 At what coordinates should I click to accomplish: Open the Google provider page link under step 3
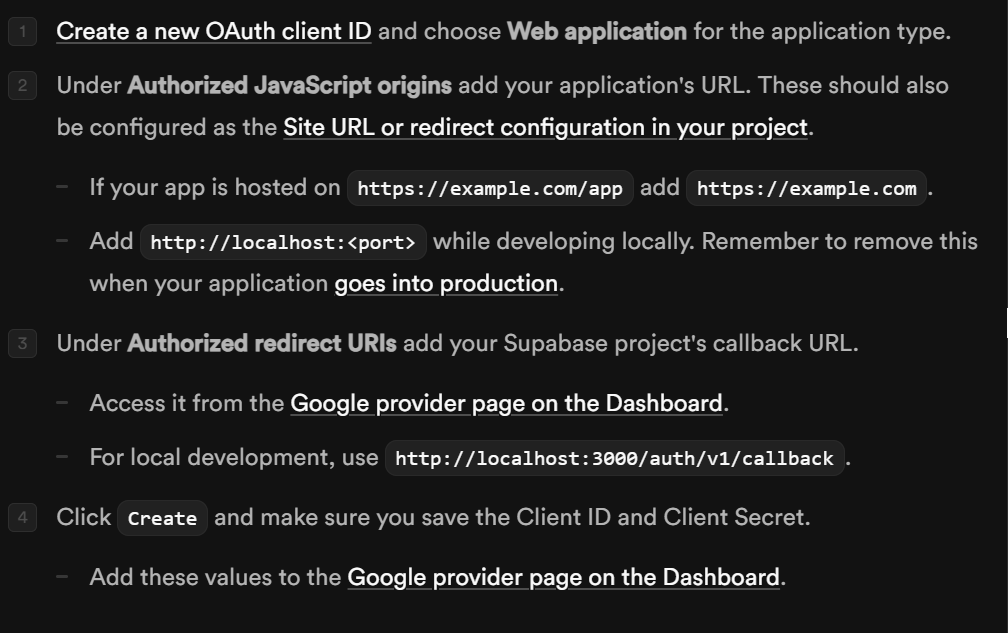(506, 404)
